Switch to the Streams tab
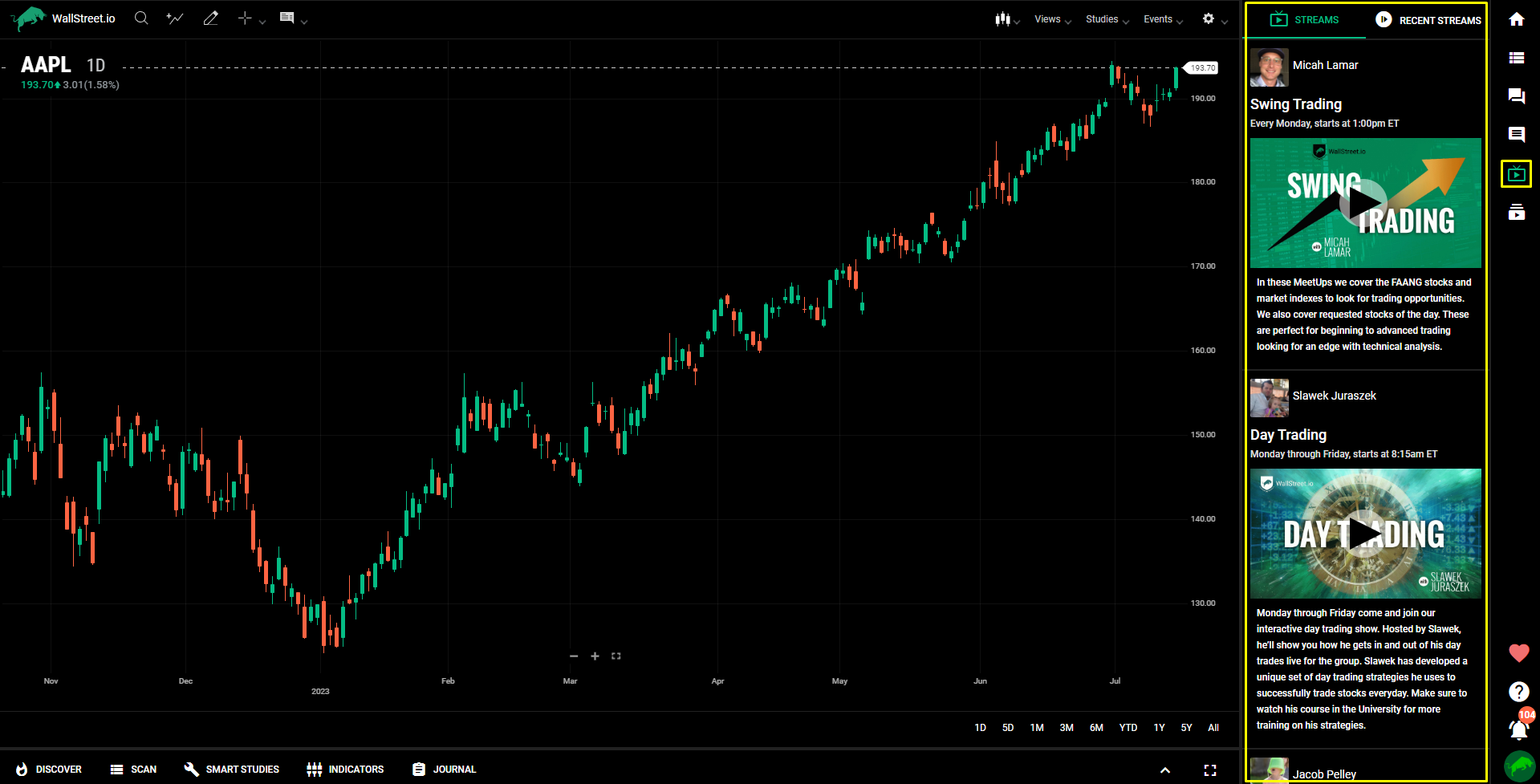 [1305, 20]
